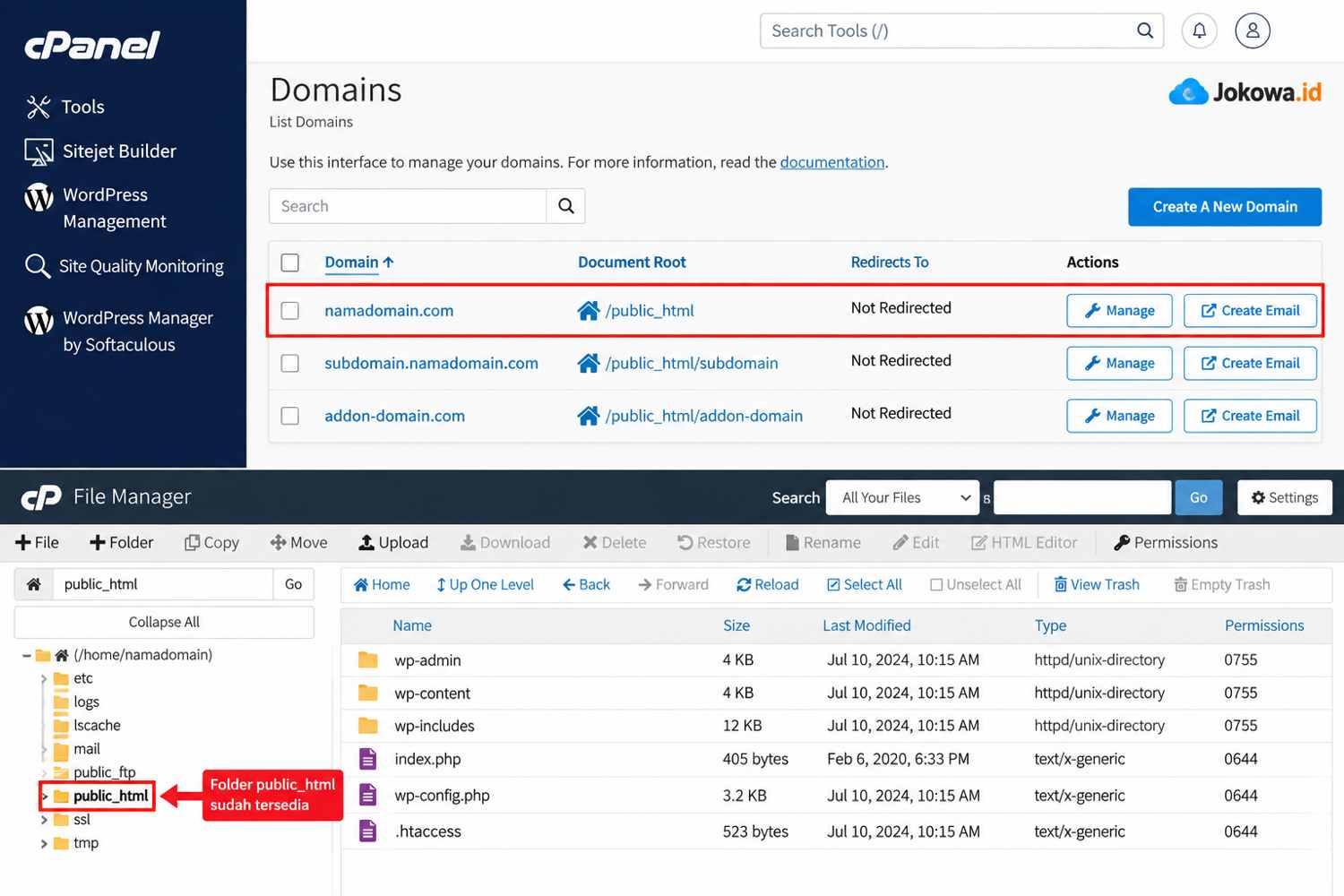Expand the tmp folder in tree
Image resolution: width=1344 pixels, height=896 pixels.
coord(43,843)
